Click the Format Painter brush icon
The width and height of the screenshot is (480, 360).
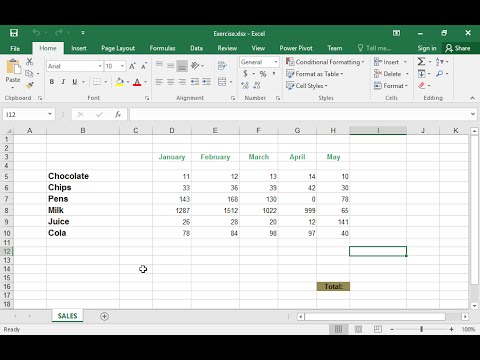pos(30,85)
